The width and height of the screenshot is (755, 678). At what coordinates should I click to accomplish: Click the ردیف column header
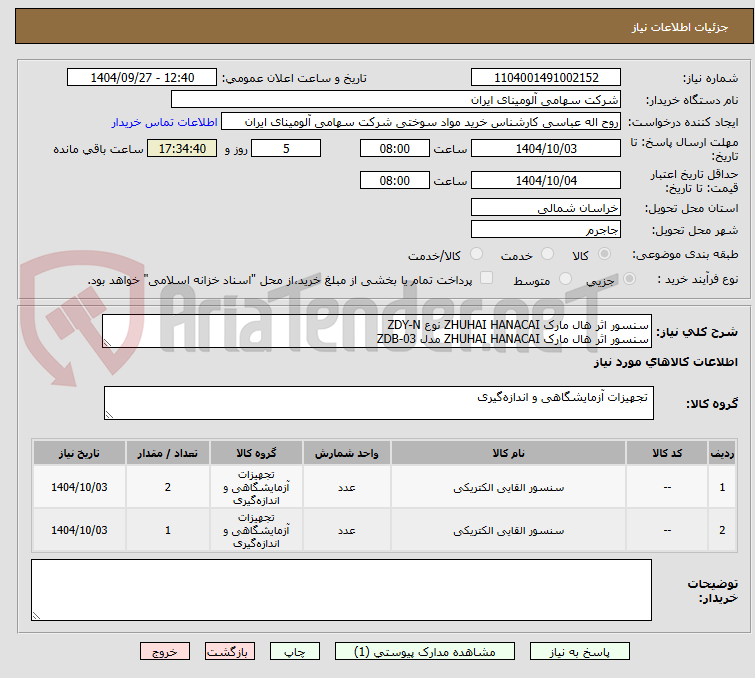tap(722, 453)
